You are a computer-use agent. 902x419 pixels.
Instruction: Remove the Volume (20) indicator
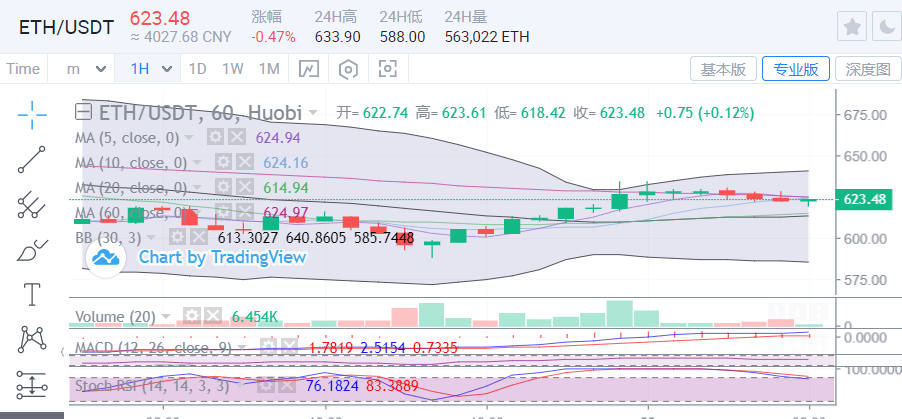(x=213, y=315)
